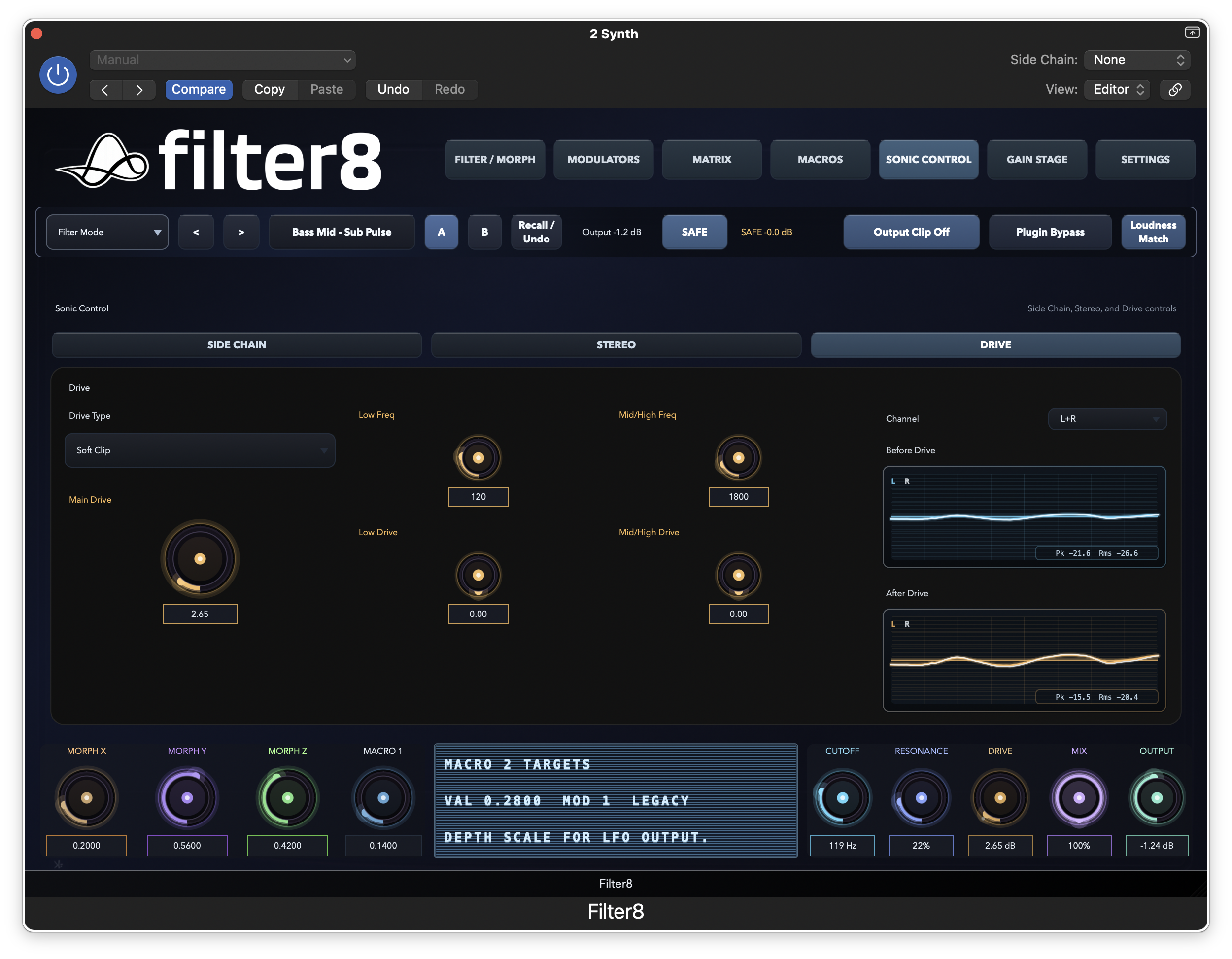The image size is (1232, 959).
Task: Open the Settings tab
Action: (x=1145, y=160)
